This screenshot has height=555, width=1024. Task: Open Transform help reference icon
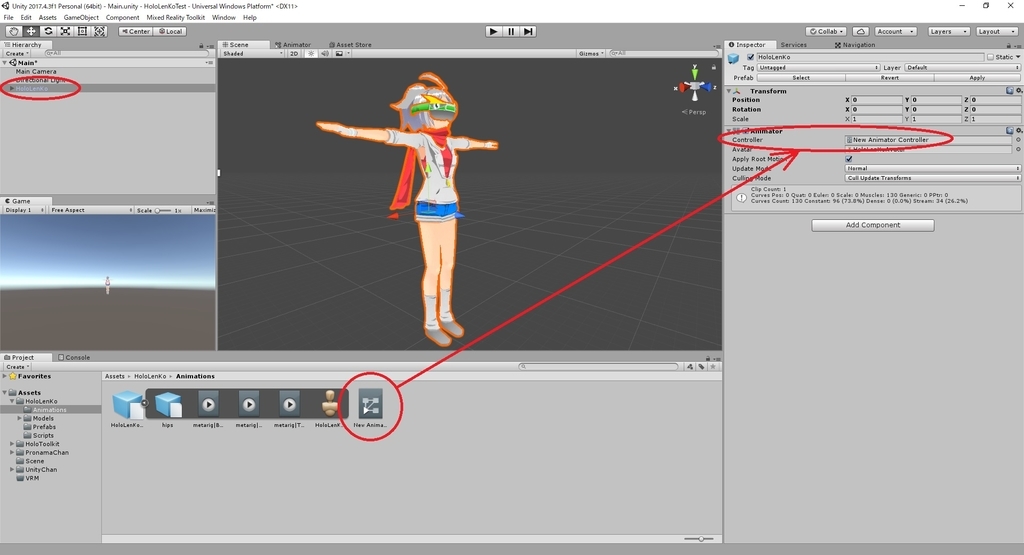[1010, 91]
